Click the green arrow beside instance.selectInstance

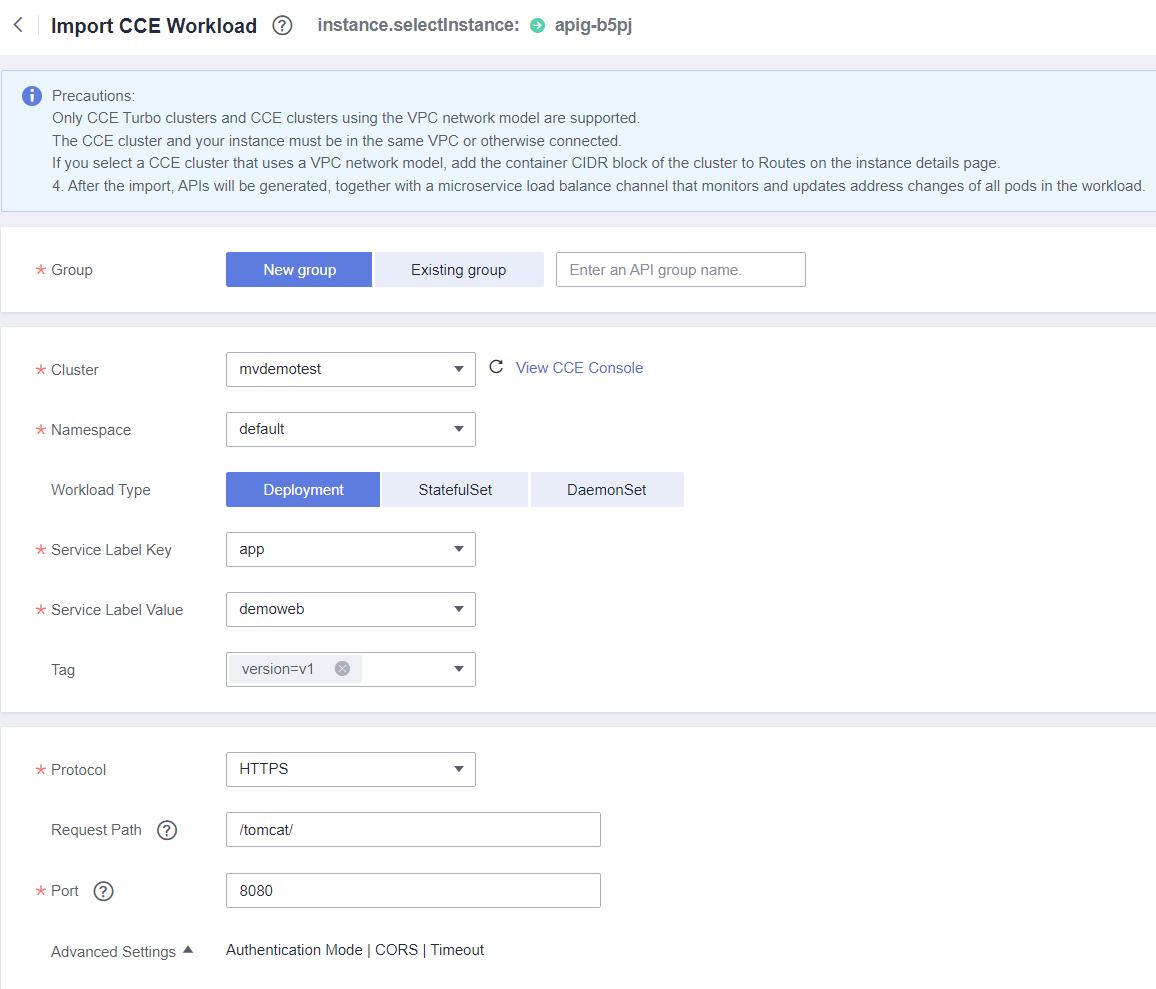click(537, 25)
